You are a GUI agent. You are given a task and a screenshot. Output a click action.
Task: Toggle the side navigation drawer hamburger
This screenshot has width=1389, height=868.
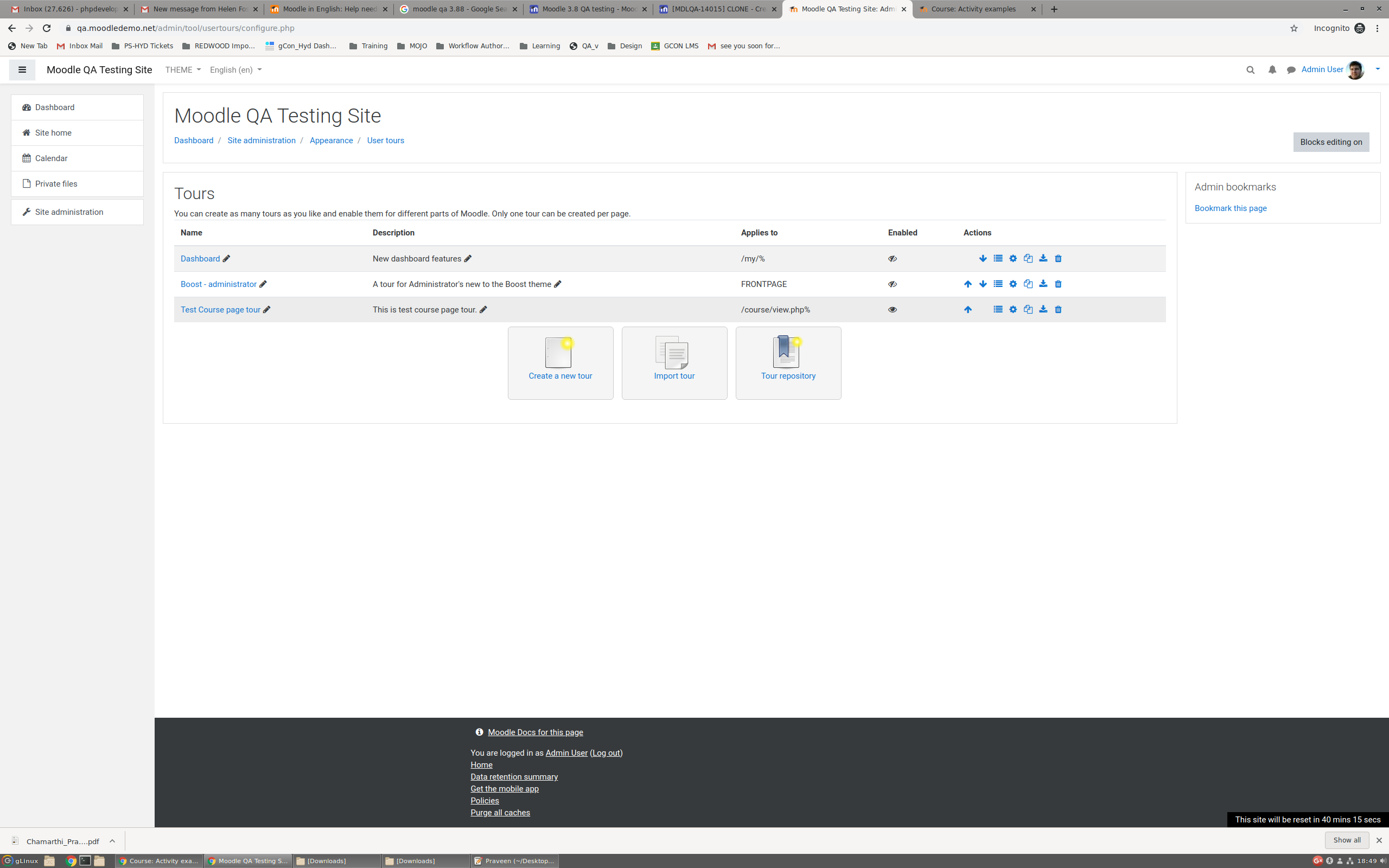22,70
